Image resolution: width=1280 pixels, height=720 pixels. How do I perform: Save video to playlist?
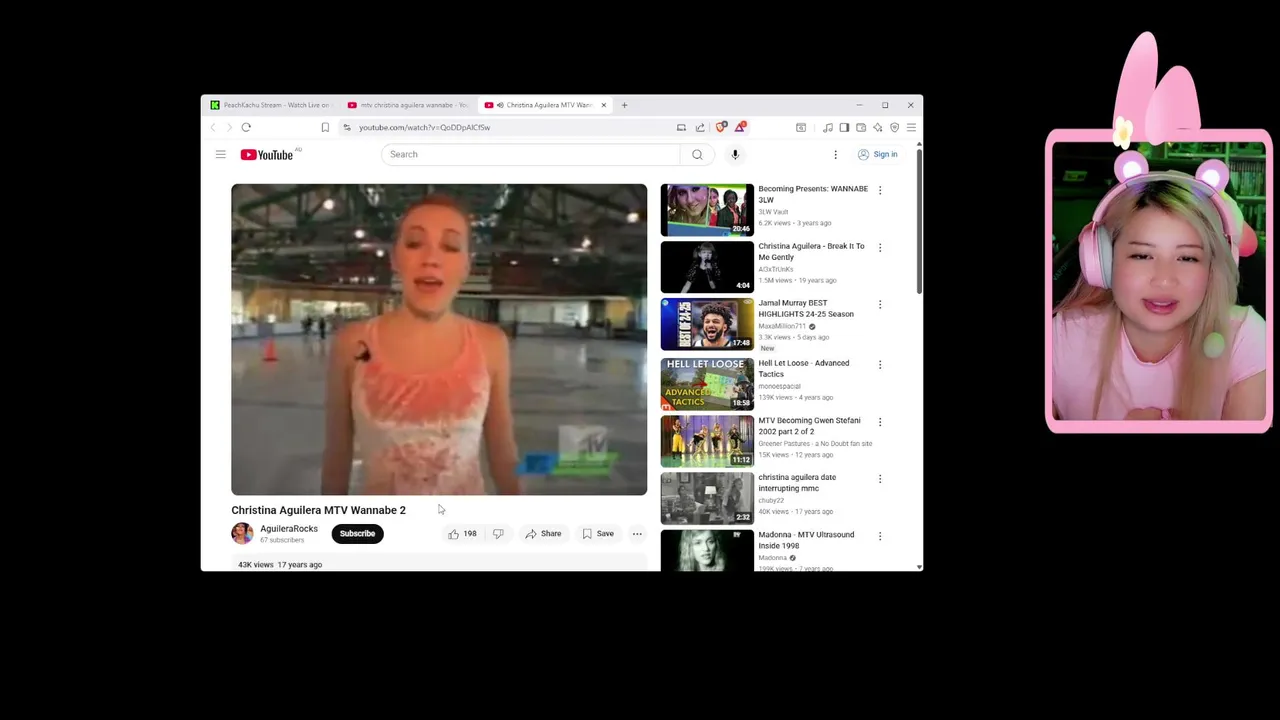point(598,534)
